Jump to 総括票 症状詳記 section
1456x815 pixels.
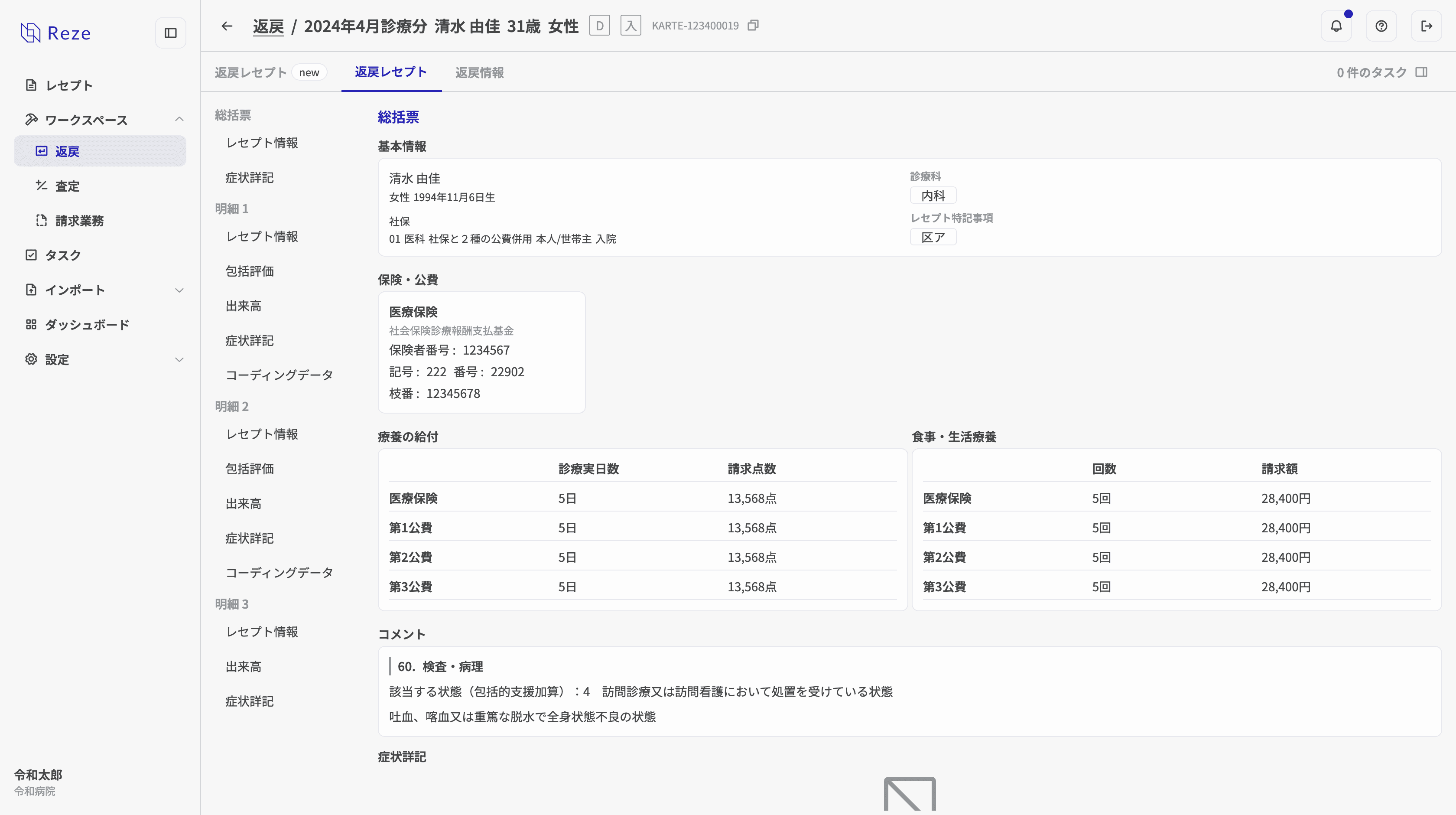point(249,178)
